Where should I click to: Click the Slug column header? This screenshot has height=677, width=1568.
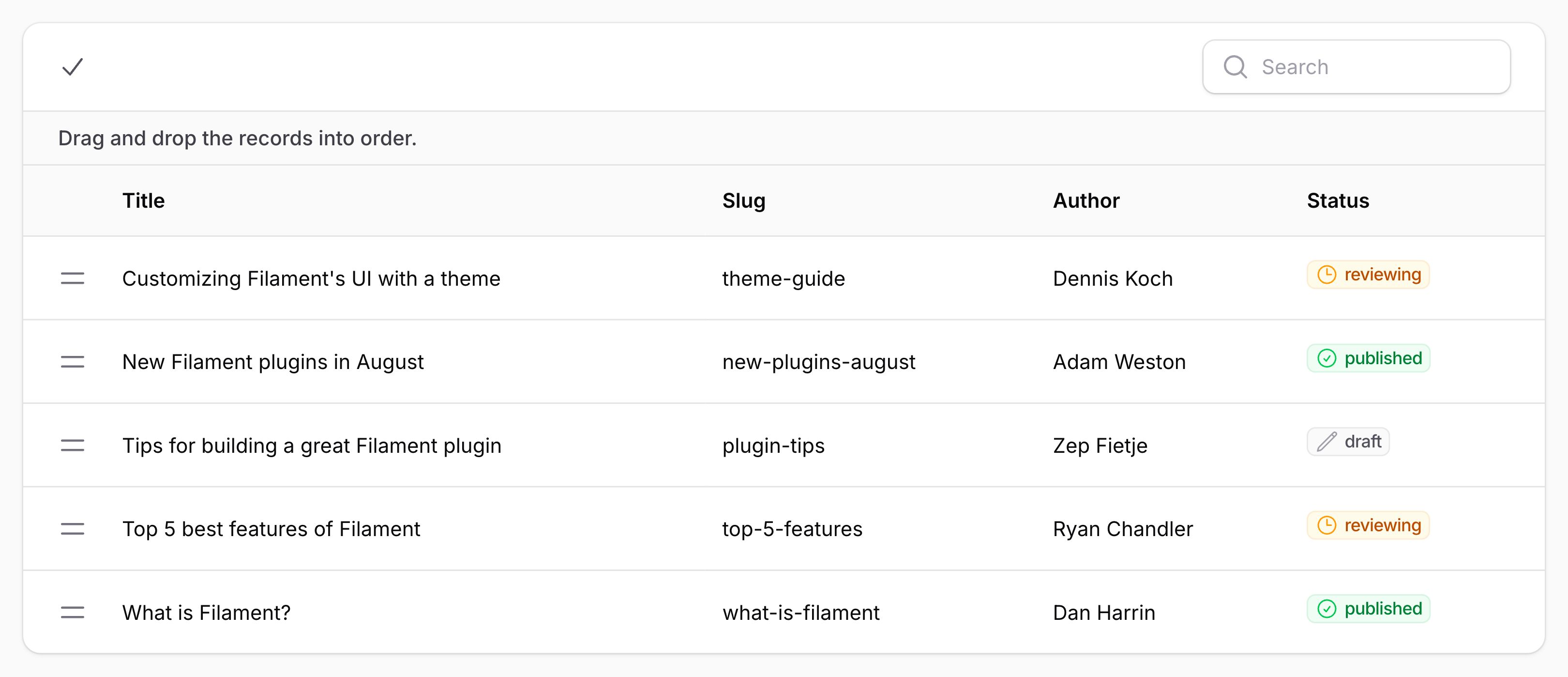pyautogui.click(x=743, y=200)
